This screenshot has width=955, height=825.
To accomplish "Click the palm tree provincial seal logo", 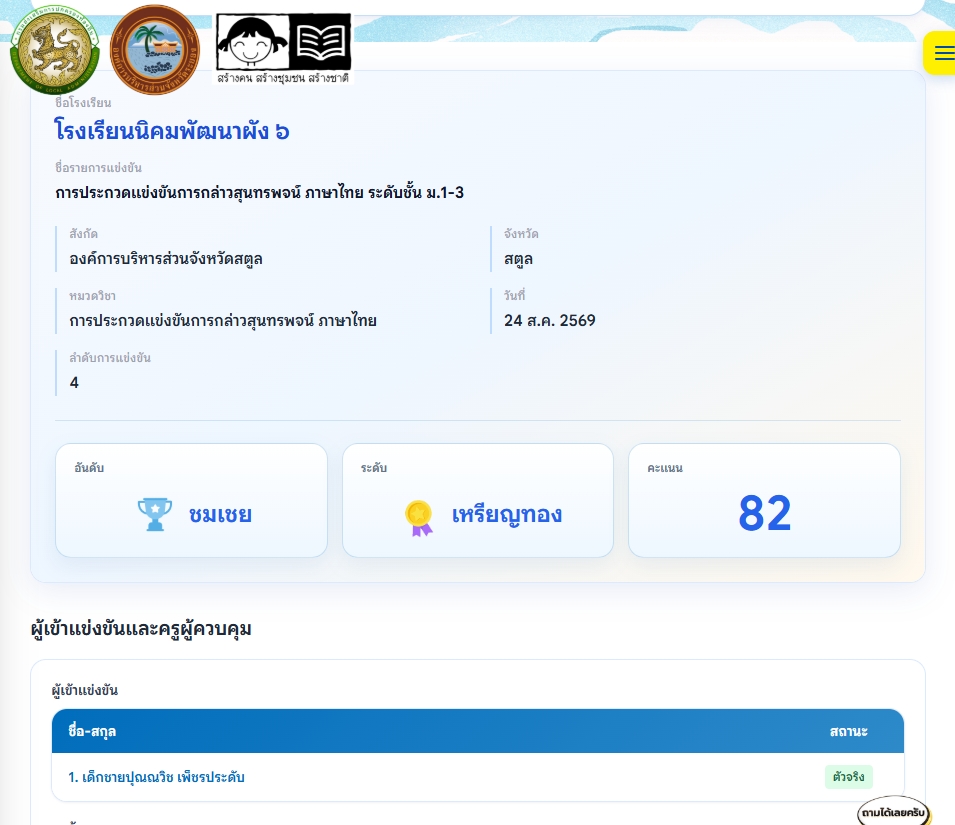I will point(155,50).
